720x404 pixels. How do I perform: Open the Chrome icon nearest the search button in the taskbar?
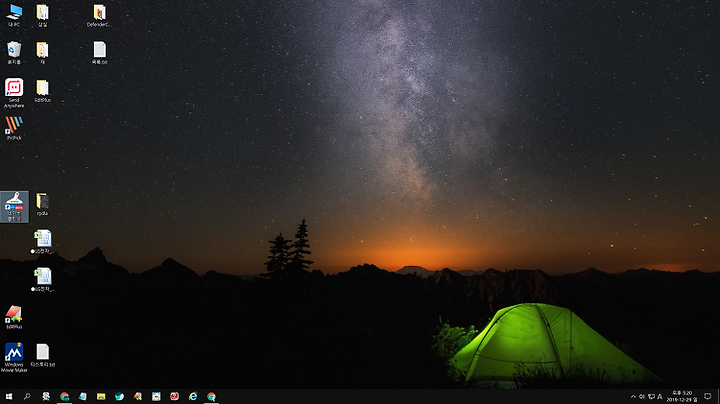64,396
